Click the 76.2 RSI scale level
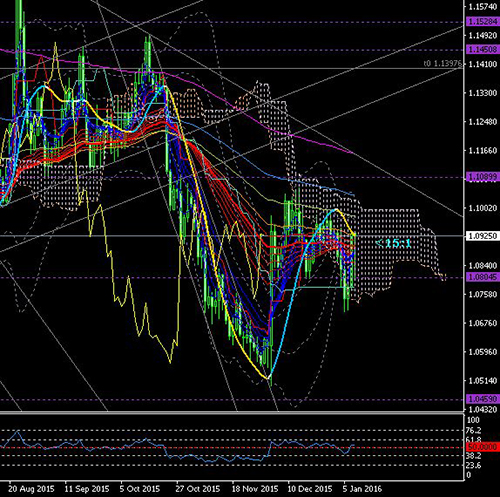 474,430
